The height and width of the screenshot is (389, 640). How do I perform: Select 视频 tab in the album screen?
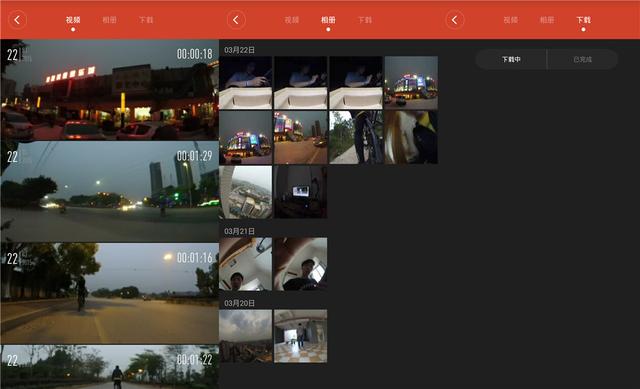(x=291, y=20)
